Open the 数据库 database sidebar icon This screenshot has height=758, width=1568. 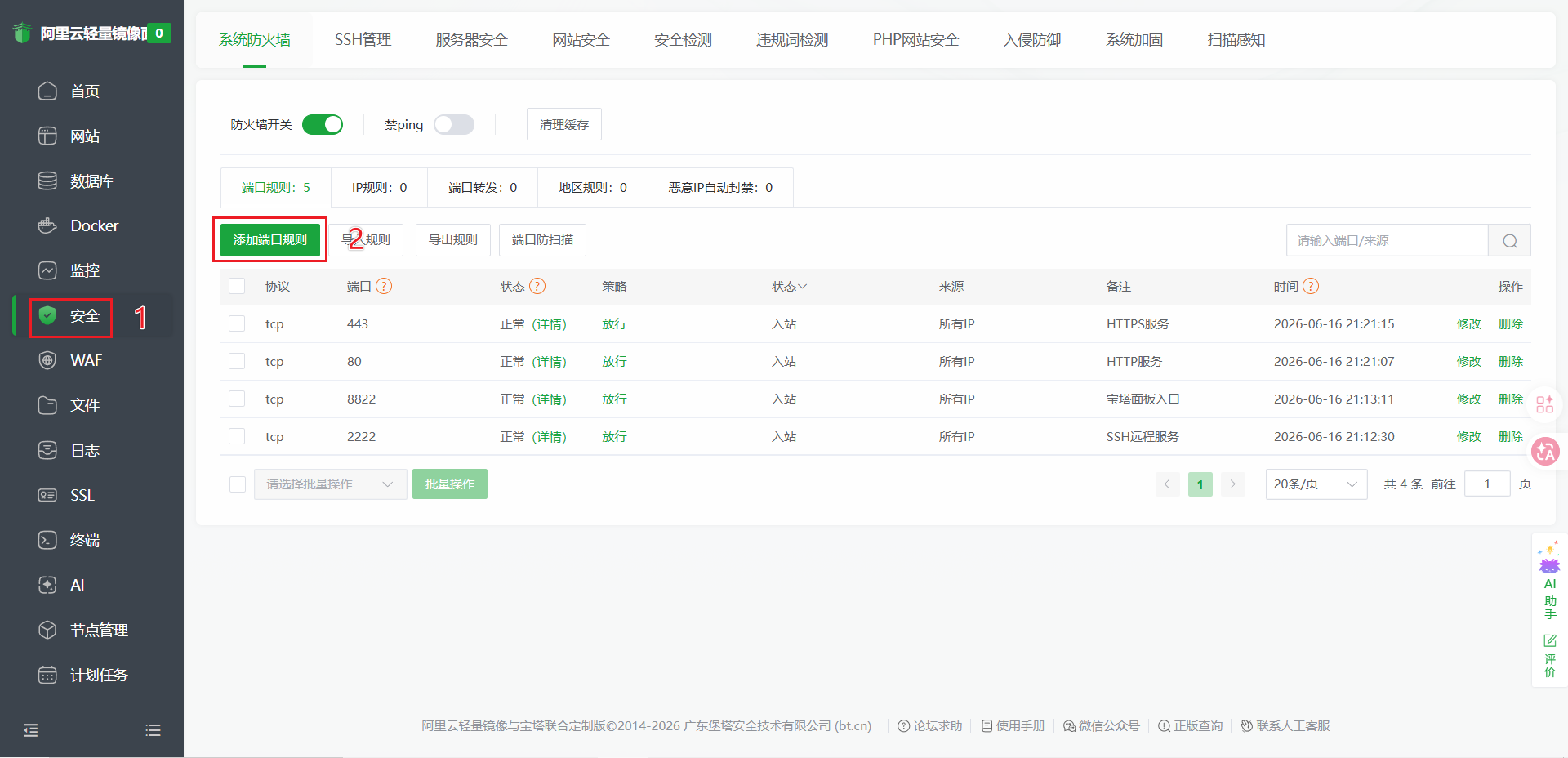pyautogui.click(x=47, y=181)
